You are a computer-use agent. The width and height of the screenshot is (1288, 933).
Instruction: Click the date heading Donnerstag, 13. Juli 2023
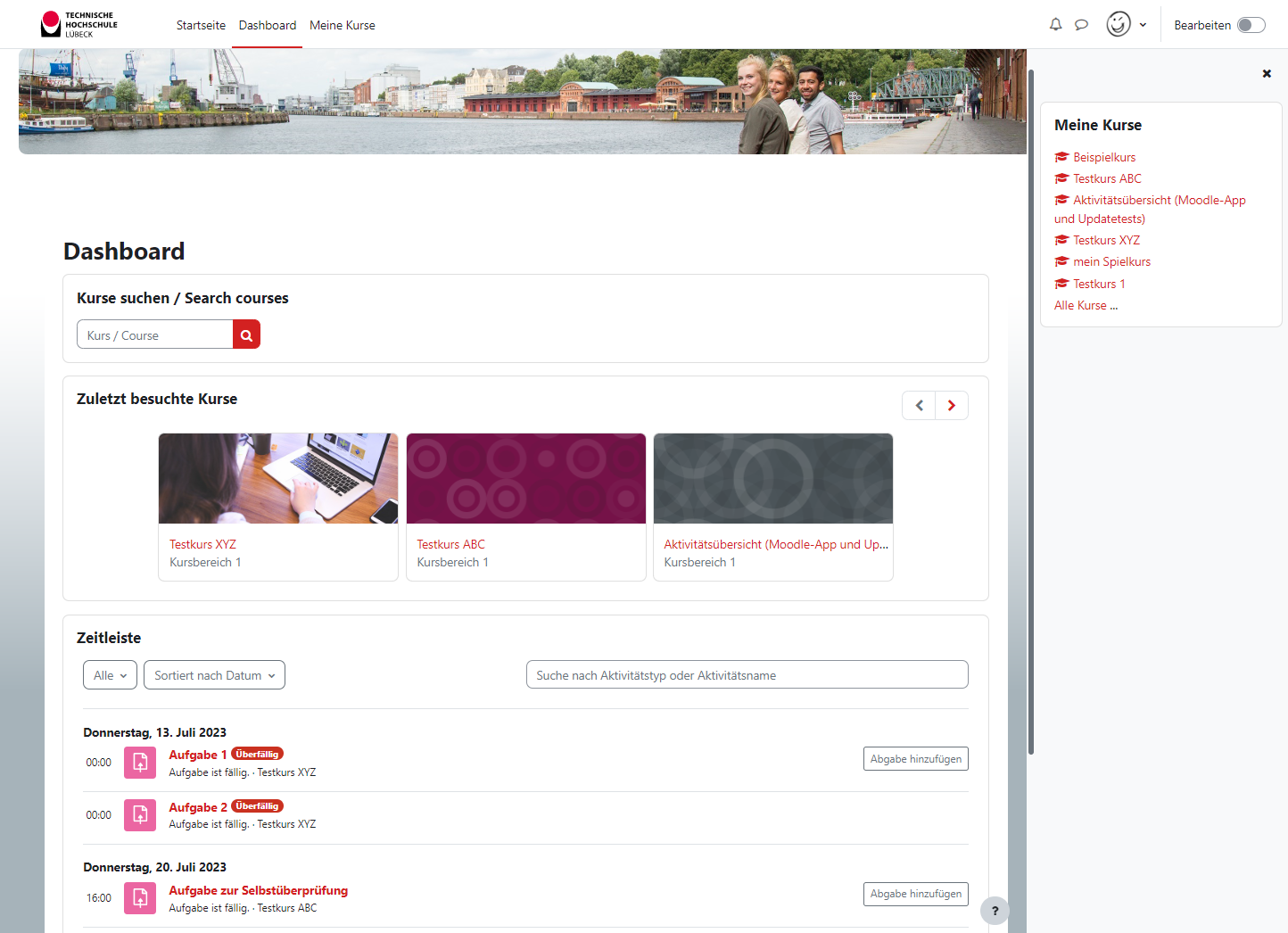[x=154, y=732]
